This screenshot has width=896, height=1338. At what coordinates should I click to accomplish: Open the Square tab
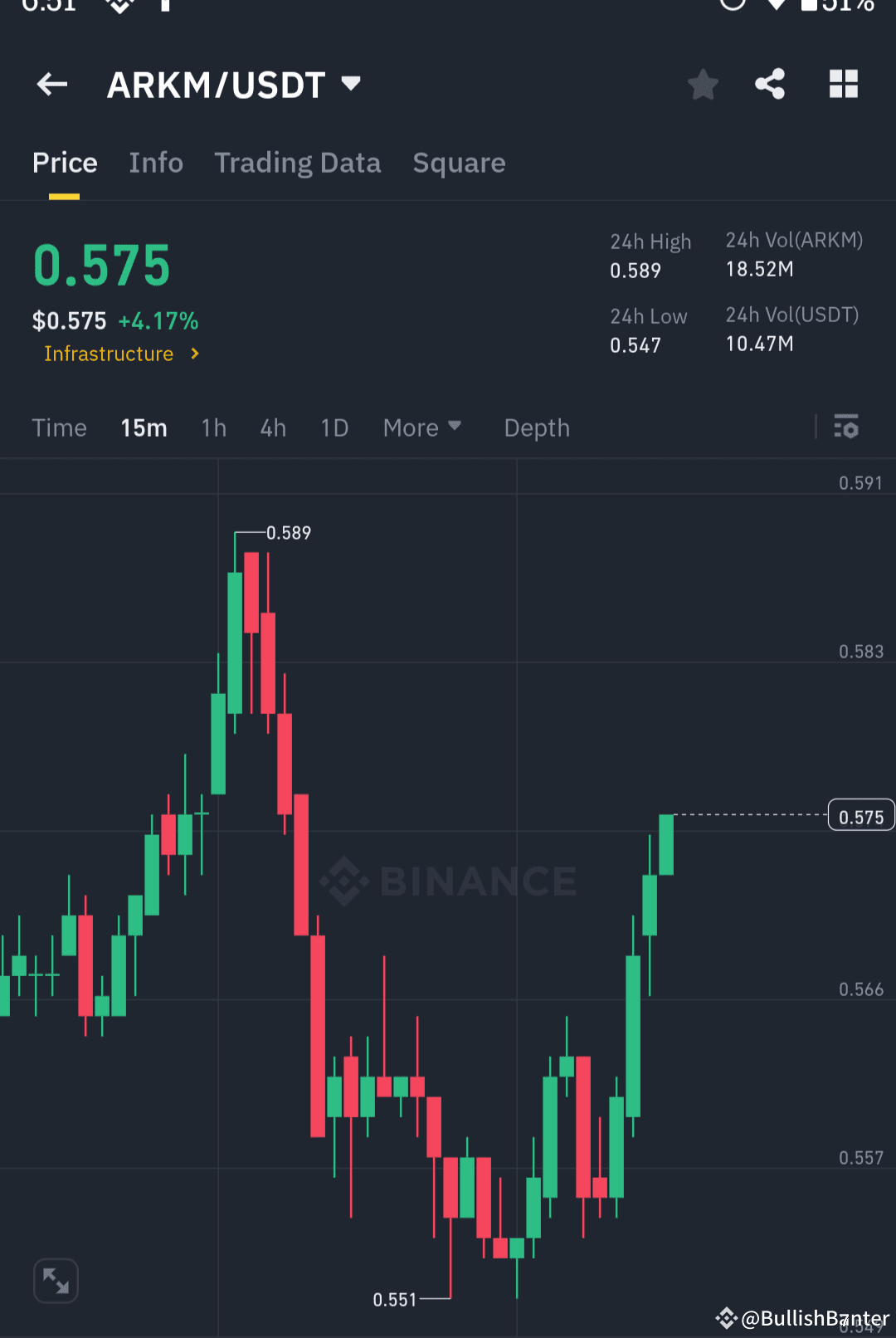tap(459, 163)
